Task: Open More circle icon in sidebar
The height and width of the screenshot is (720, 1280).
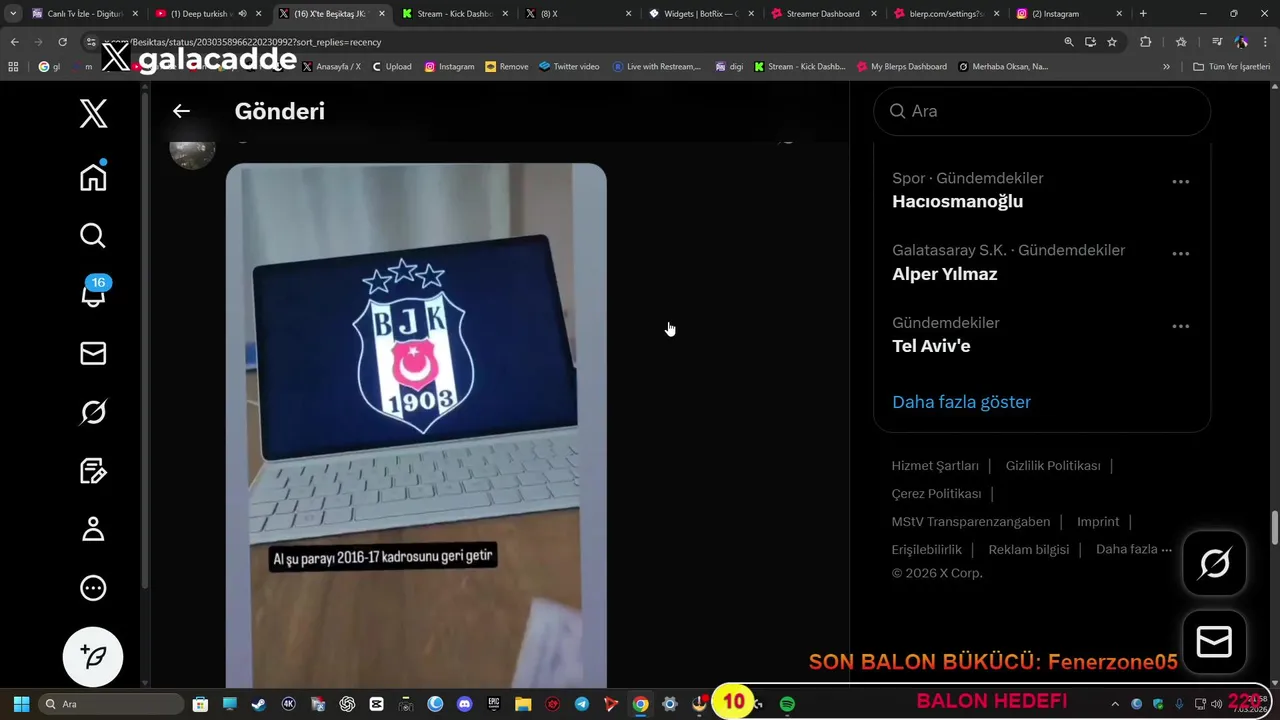Action: (x=93, y=588)
